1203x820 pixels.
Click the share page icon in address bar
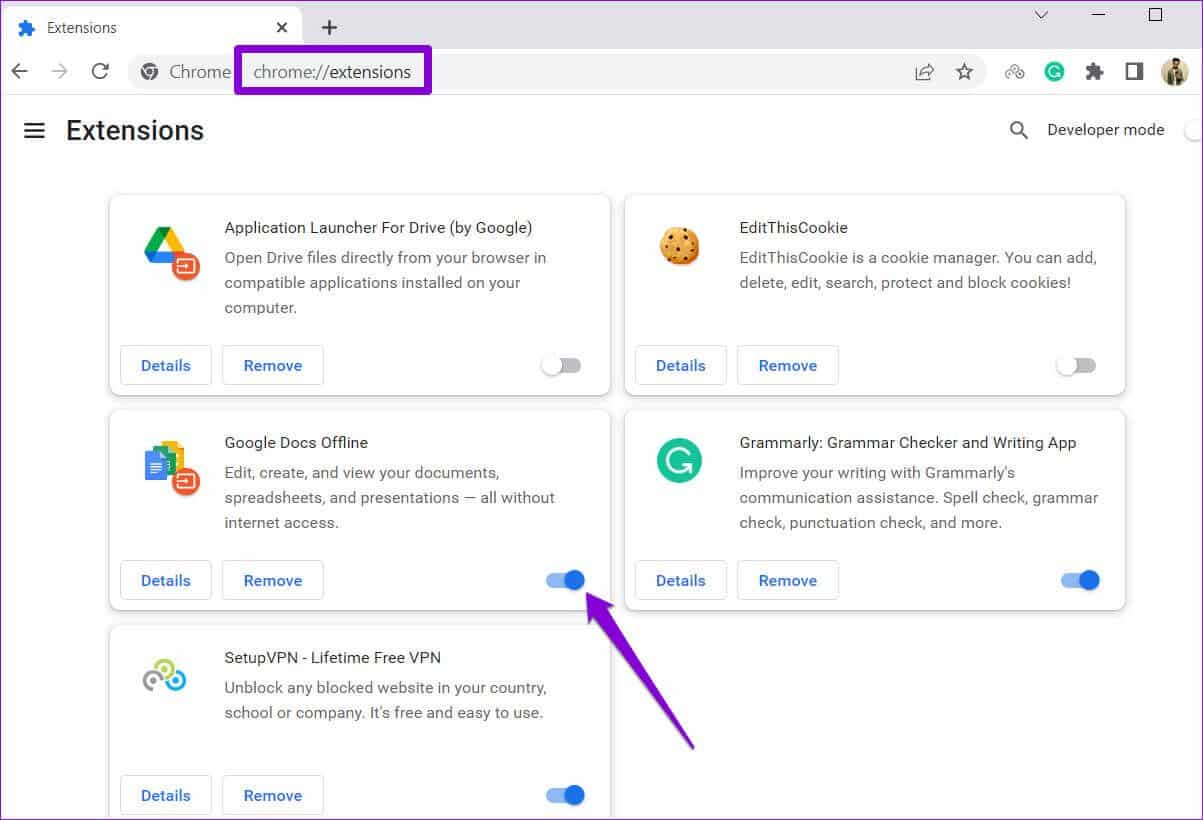point(924,71)
